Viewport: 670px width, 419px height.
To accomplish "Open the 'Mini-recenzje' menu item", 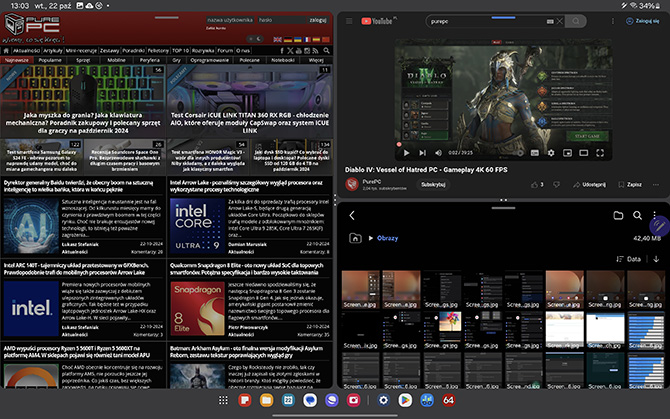I will tap(81, 50).
